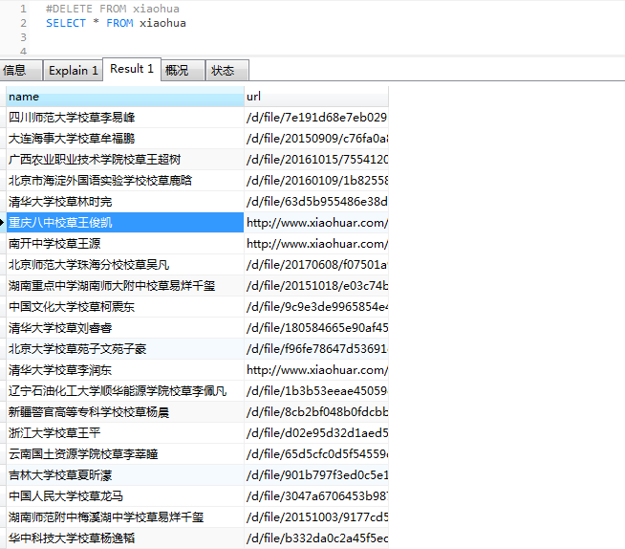The height and width of the screenshot is (549, 625).
Task: Click url cell starting /d/file/f96fe78647d53691
Action: 316,349
